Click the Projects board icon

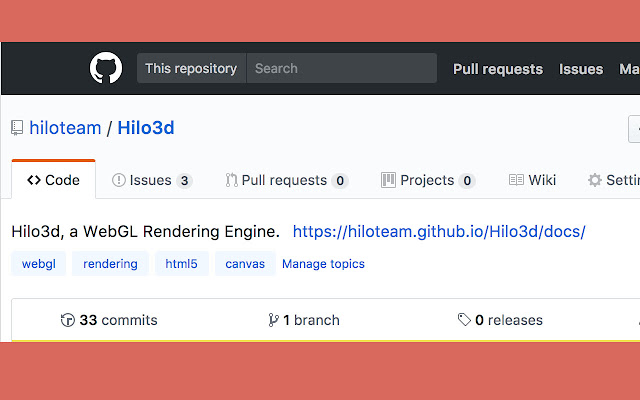(x=388, y=180)
